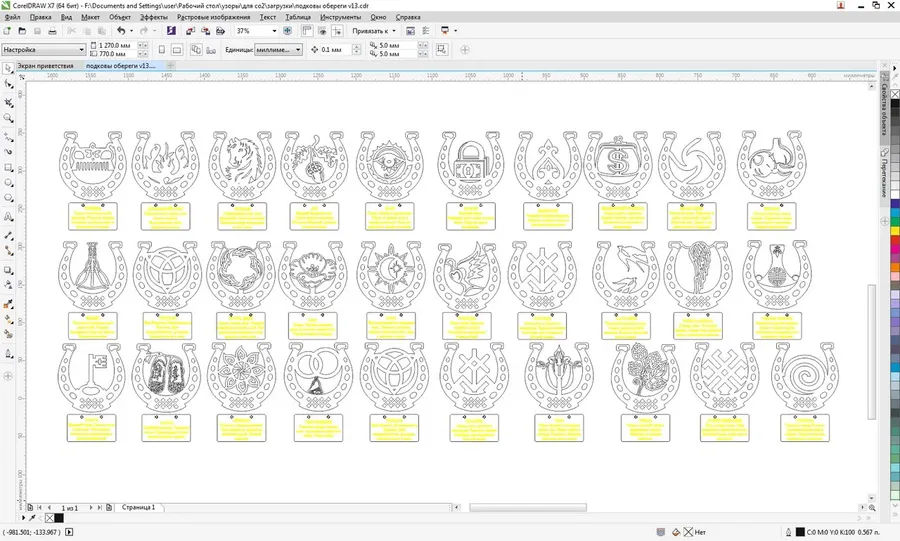Toggle full-screen preview button

coord(288,31)
